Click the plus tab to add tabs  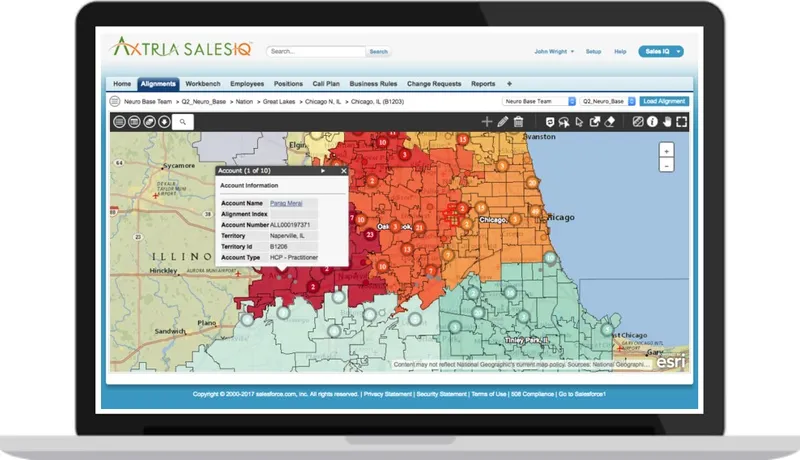pos(509,84)
